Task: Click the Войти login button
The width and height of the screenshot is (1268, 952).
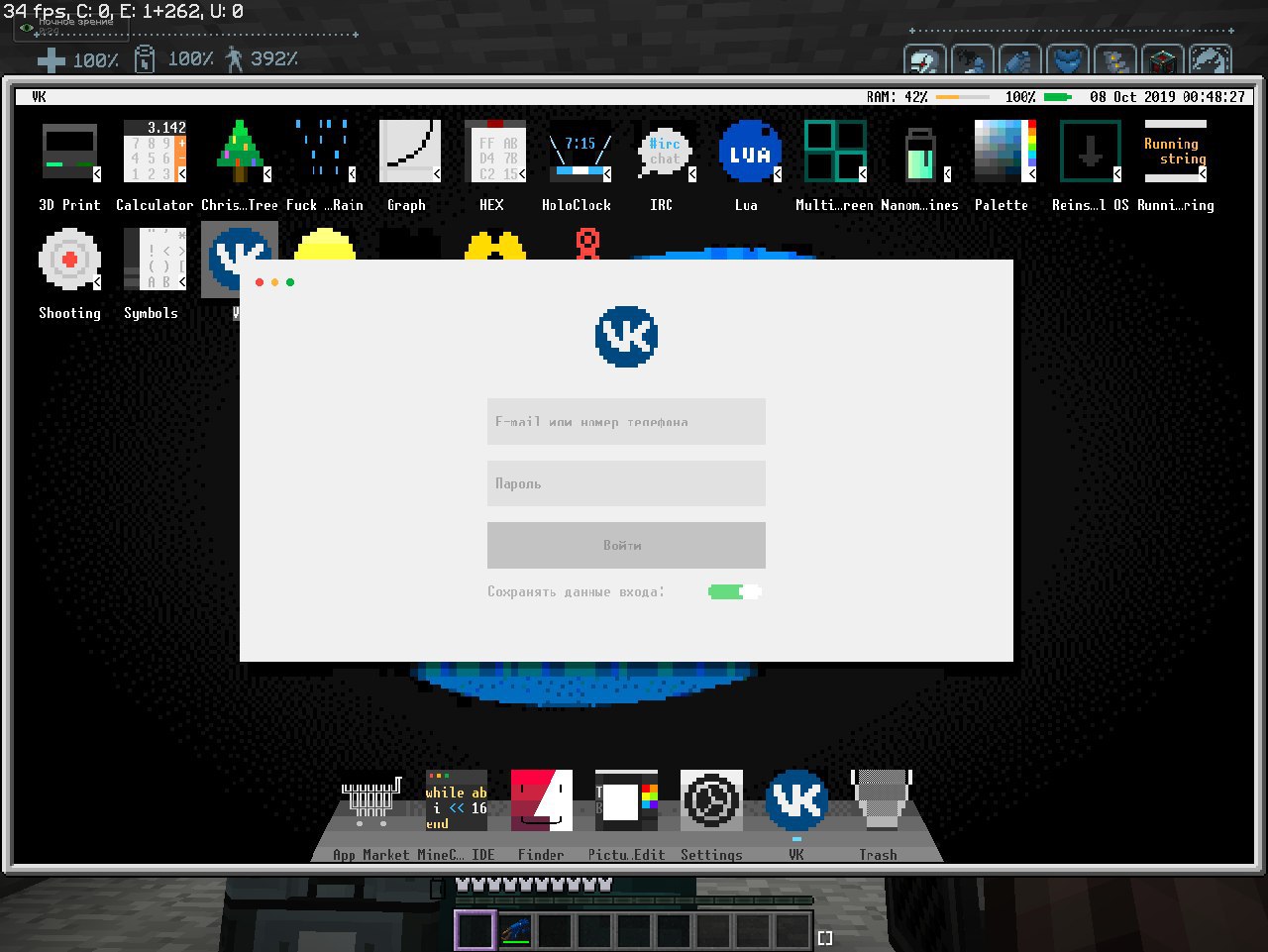Action: [x=626, y=545]
